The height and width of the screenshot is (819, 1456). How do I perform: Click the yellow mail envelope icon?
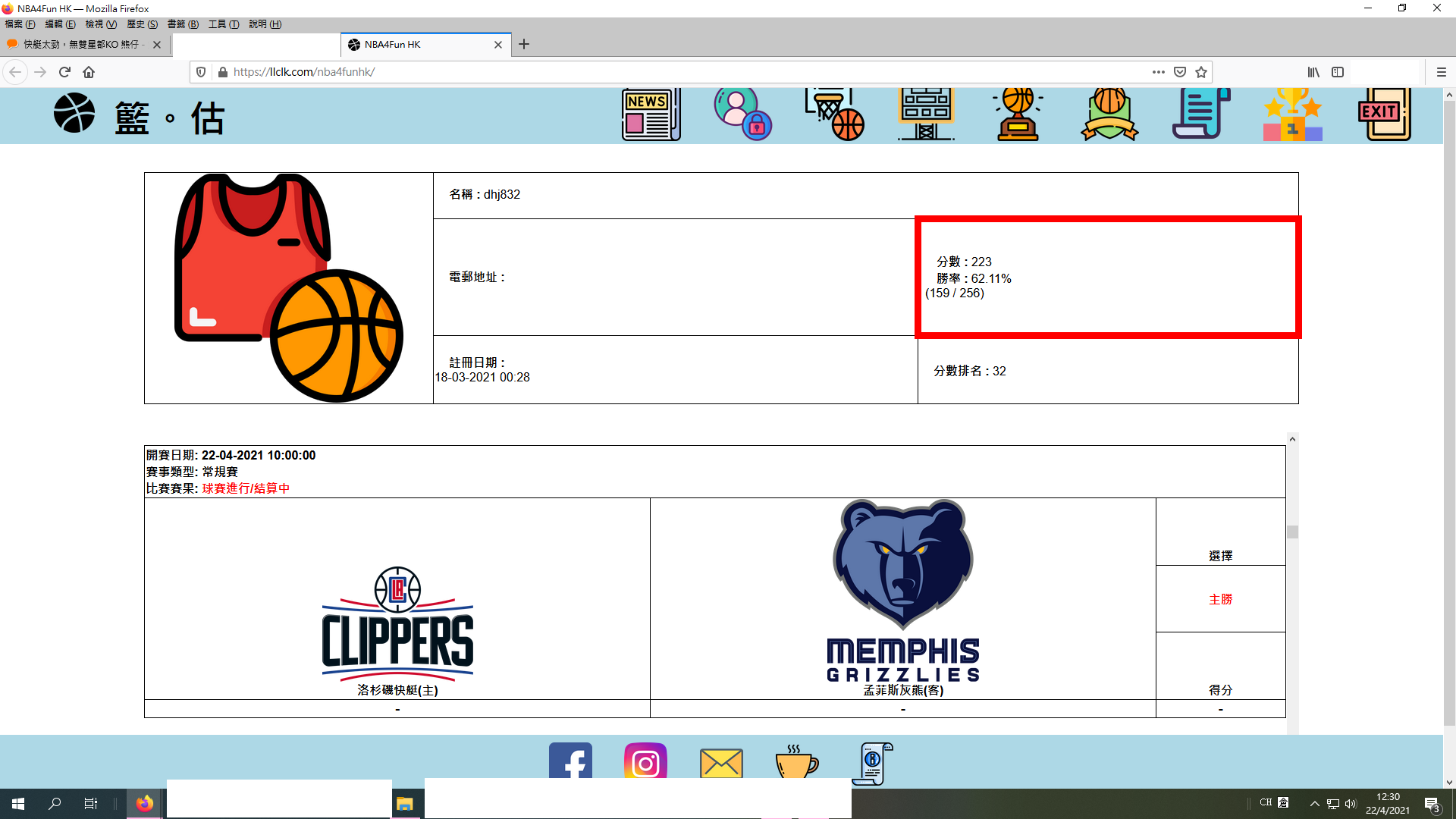[x=721, y=763]
